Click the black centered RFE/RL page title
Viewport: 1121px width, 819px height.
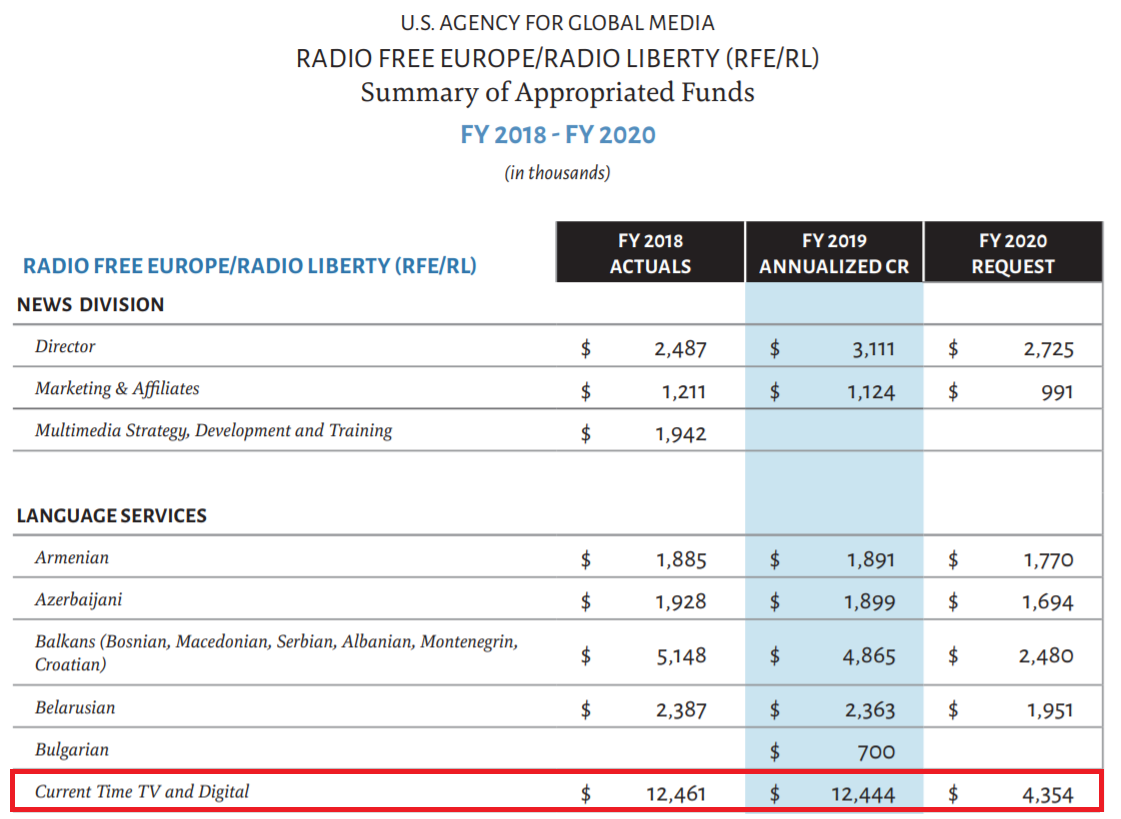point(557,58)
